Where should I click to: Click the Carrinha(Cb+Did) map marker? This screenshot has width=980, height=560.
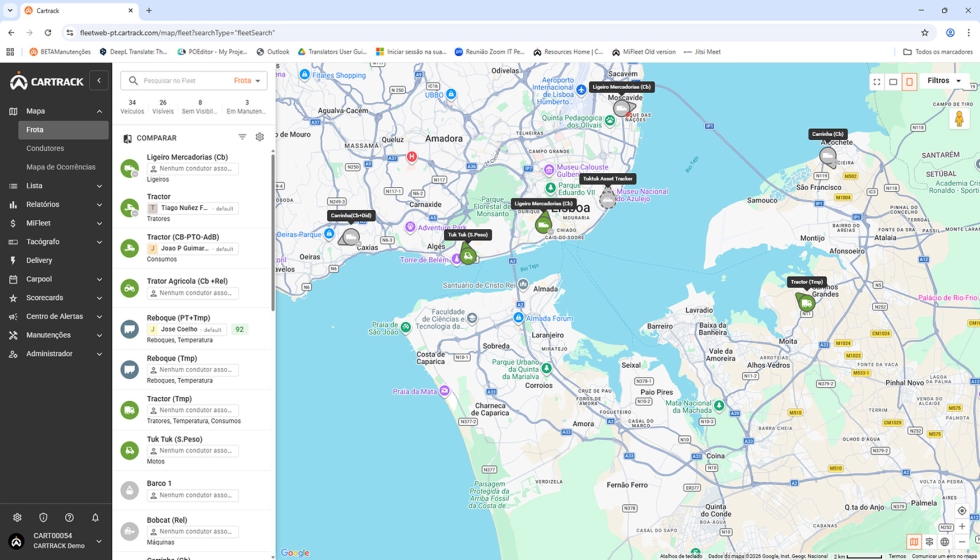pos(351,237)
